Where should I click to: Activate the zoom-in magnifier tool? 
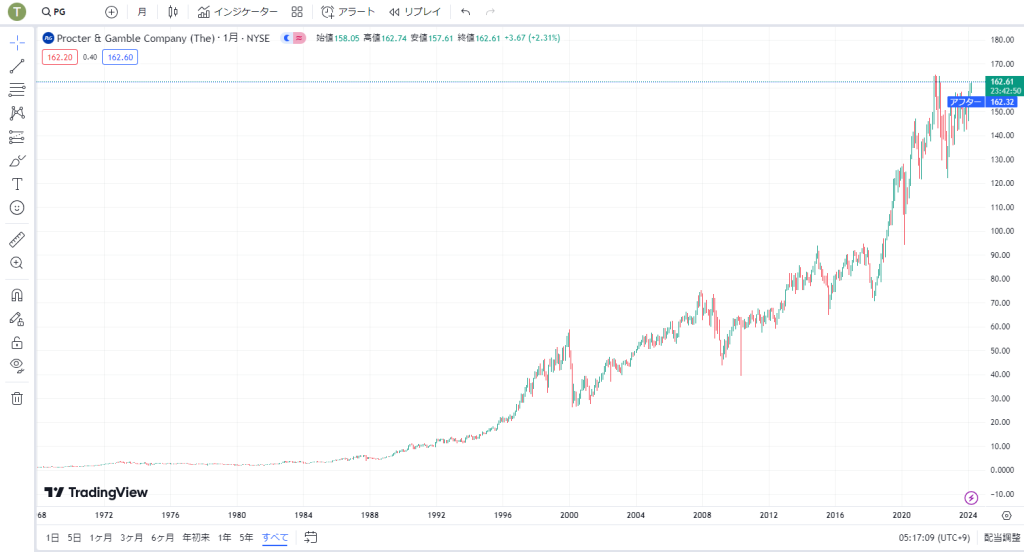[17, 263]
